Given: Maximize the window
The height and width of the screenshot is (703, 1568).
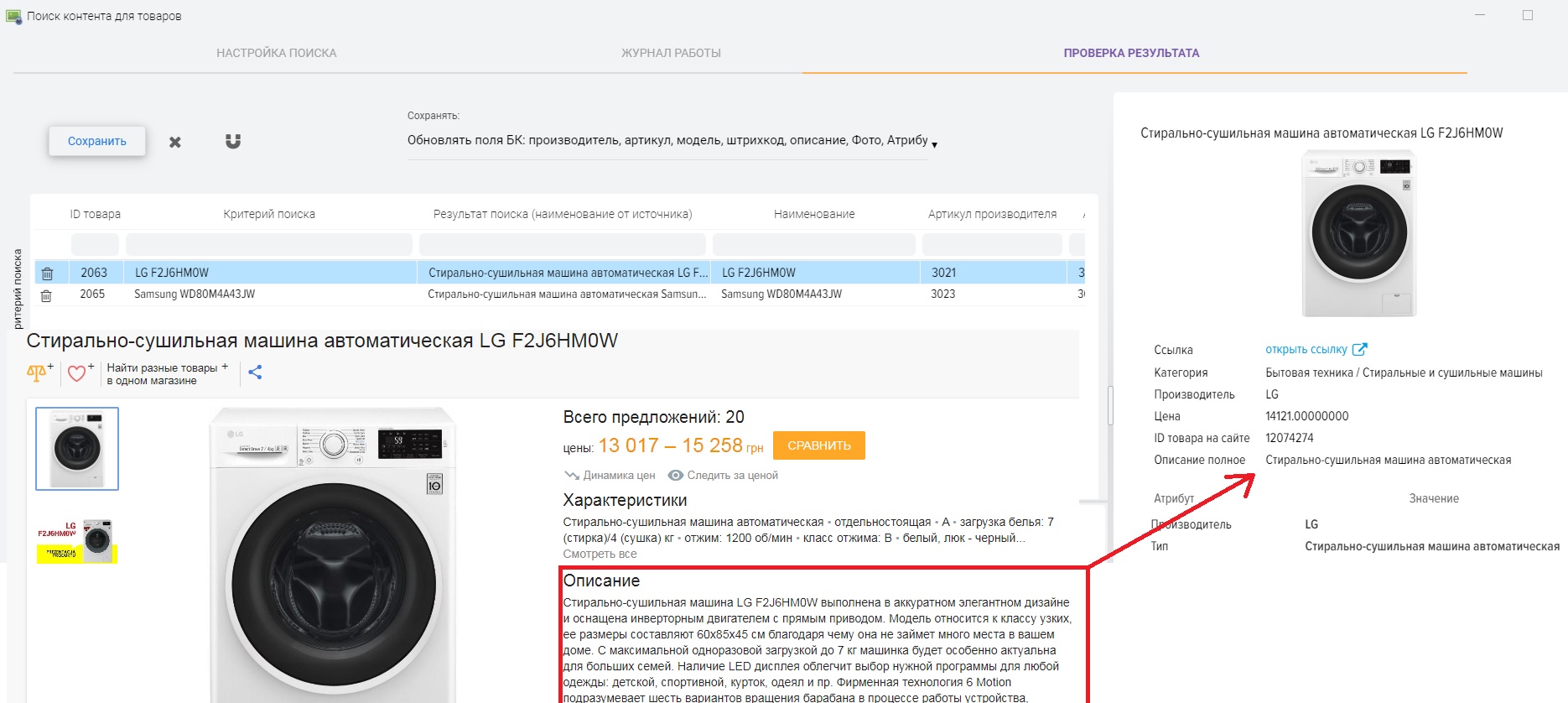Looking at the screenshot, I should point(1528,15).
